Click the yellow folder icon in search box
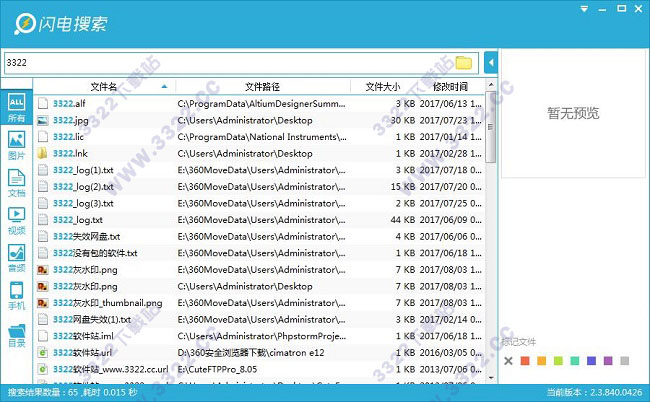 coord(463,63)
